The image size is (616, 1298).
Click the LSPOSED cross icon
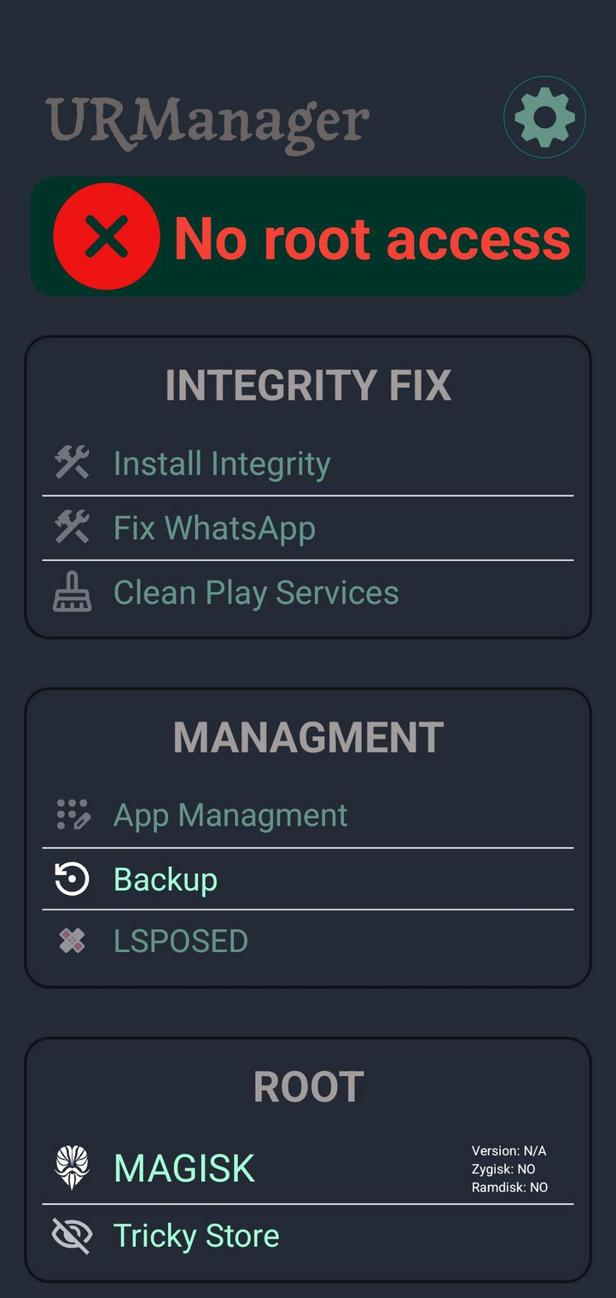[x=70, y=940]
